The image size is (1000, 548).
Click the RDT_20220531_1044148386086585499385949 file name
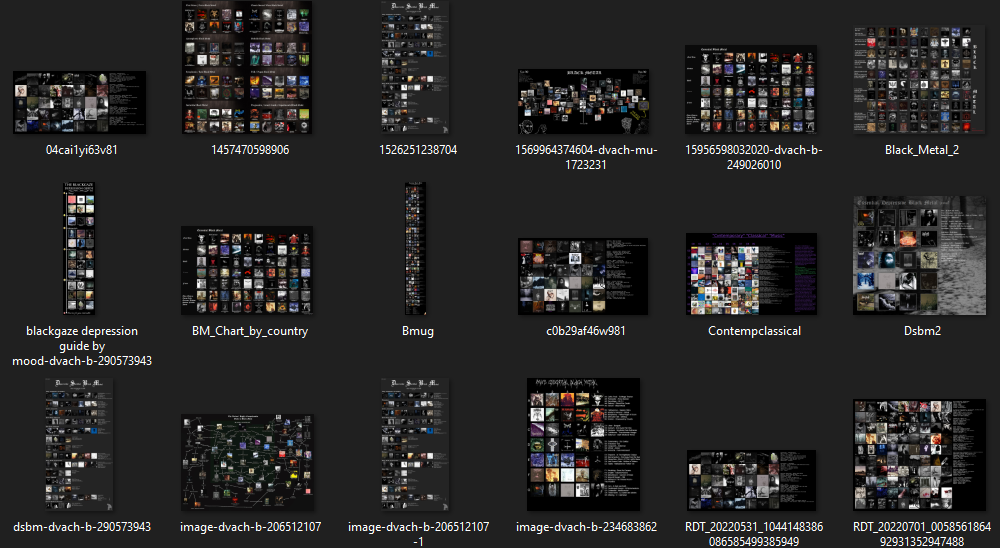tap(754, 534)
